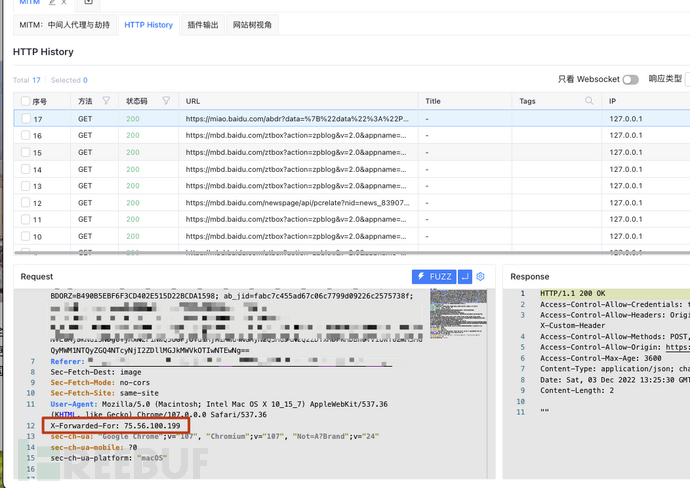Click the Sec-Fetch-Mode: no-cors line

100,382
